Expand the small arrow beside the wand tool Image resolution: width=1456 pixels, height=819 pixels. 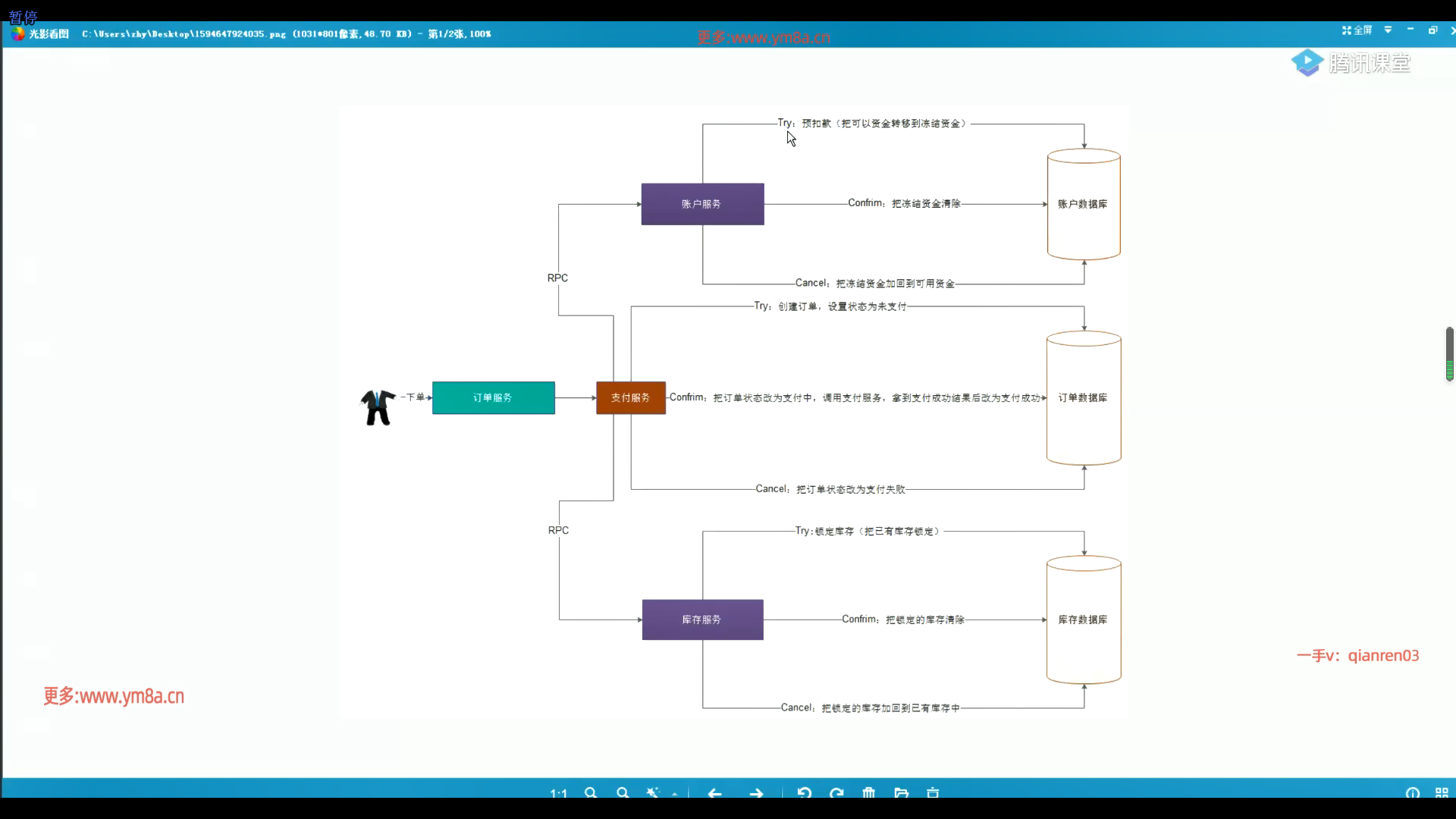pyautogui.click(x=674, y=794)
